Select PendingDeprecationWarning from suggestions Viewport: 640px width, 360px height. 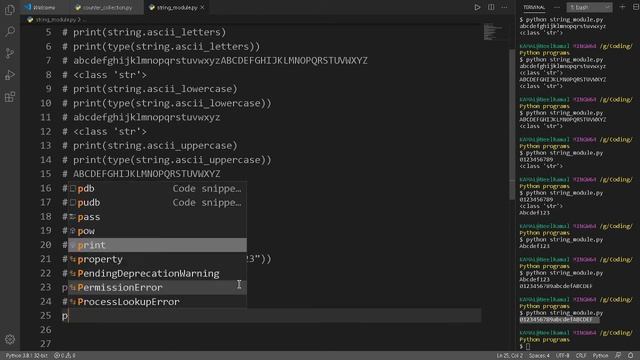coord(157,273)
